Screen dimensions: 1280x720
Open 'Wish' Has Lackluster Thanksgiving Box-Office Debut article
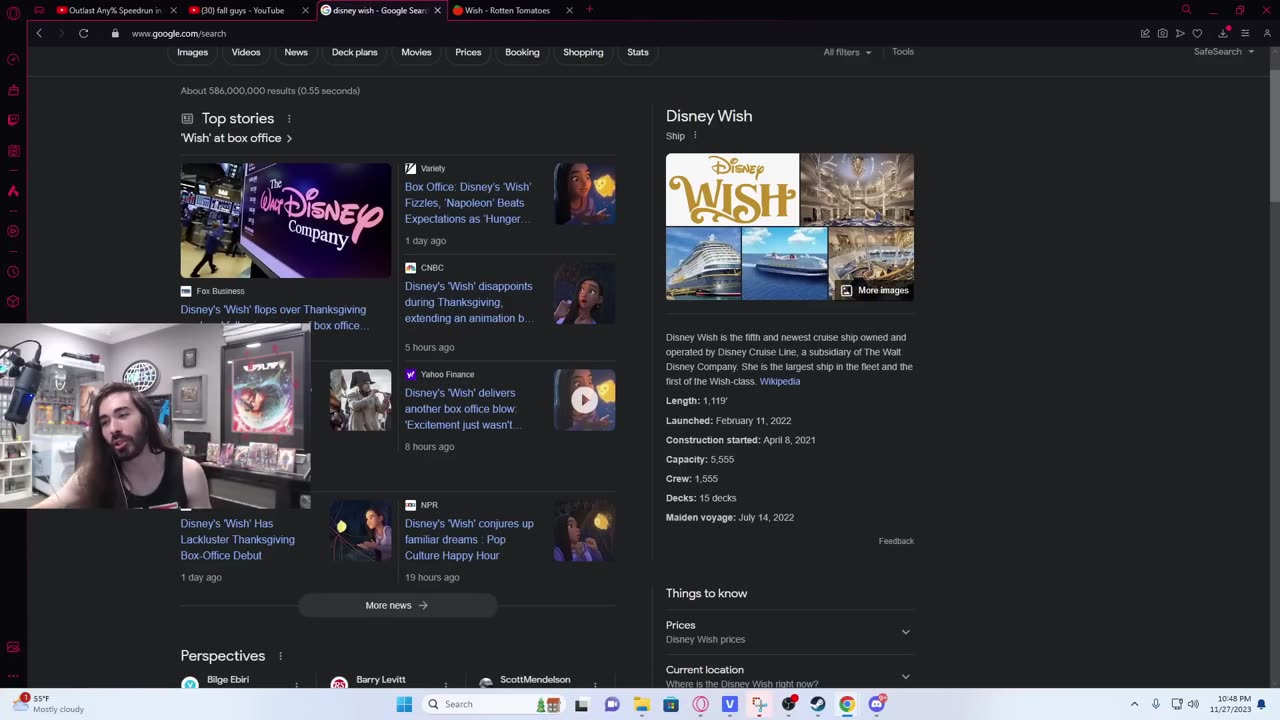(x=238, y=539)
